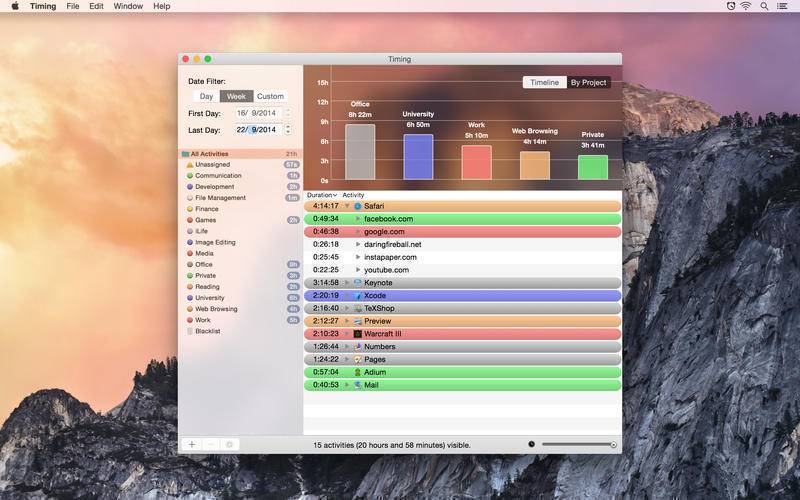
Task: Click the Safari compass icon in activity list
Action: click(358, 206)
